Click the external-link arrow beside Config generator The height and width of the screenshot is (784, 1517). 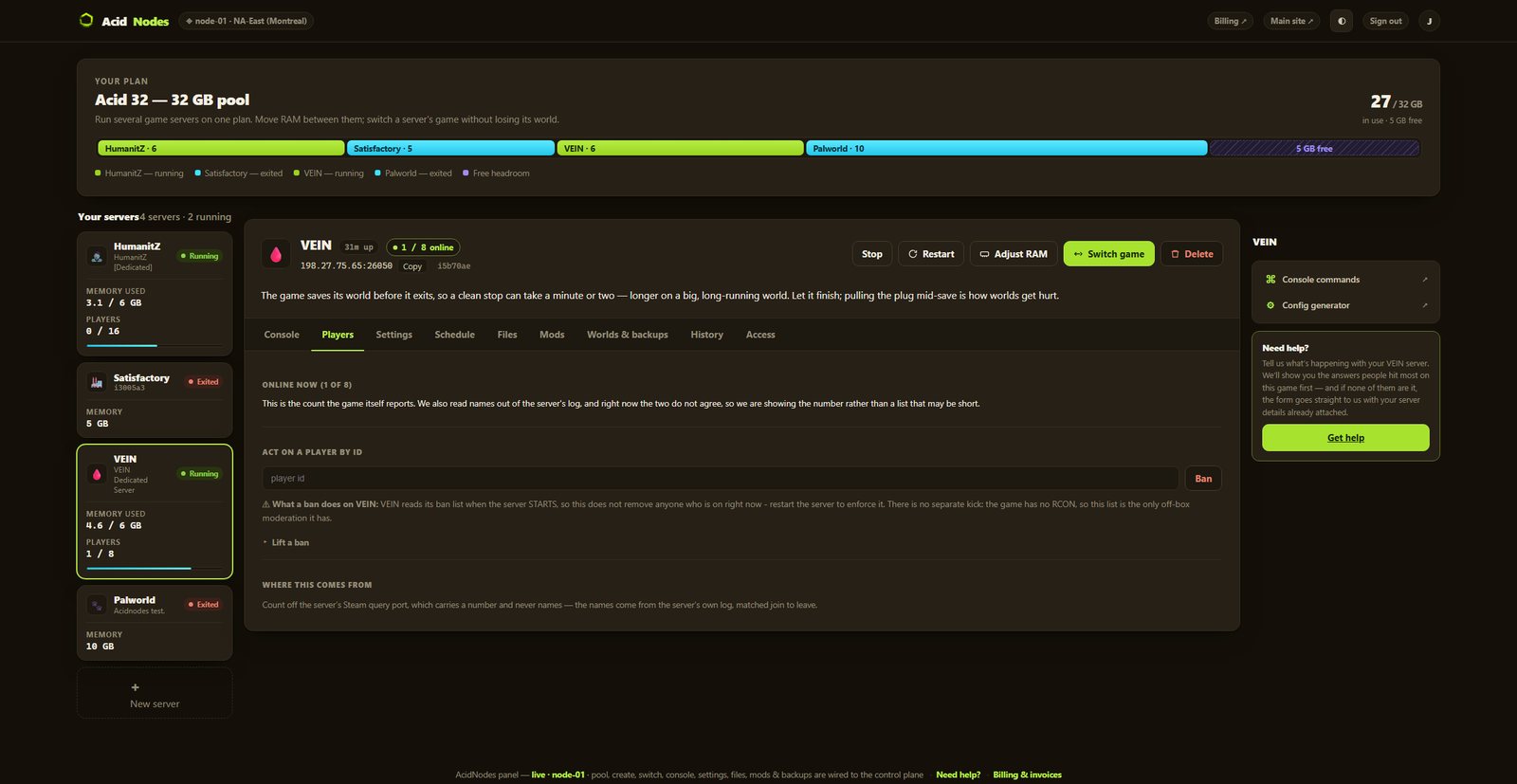click(1425, 305)
